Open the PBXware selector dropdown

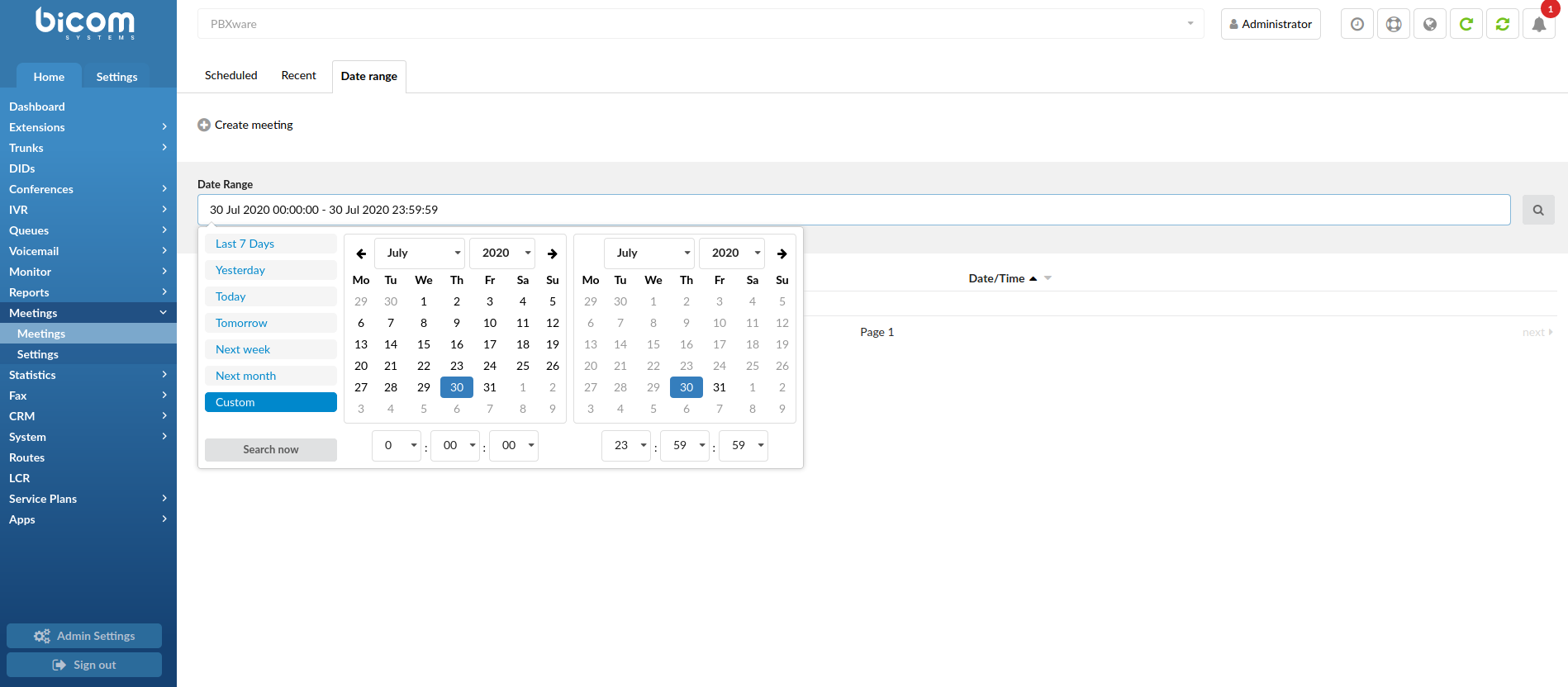[700, 24]
